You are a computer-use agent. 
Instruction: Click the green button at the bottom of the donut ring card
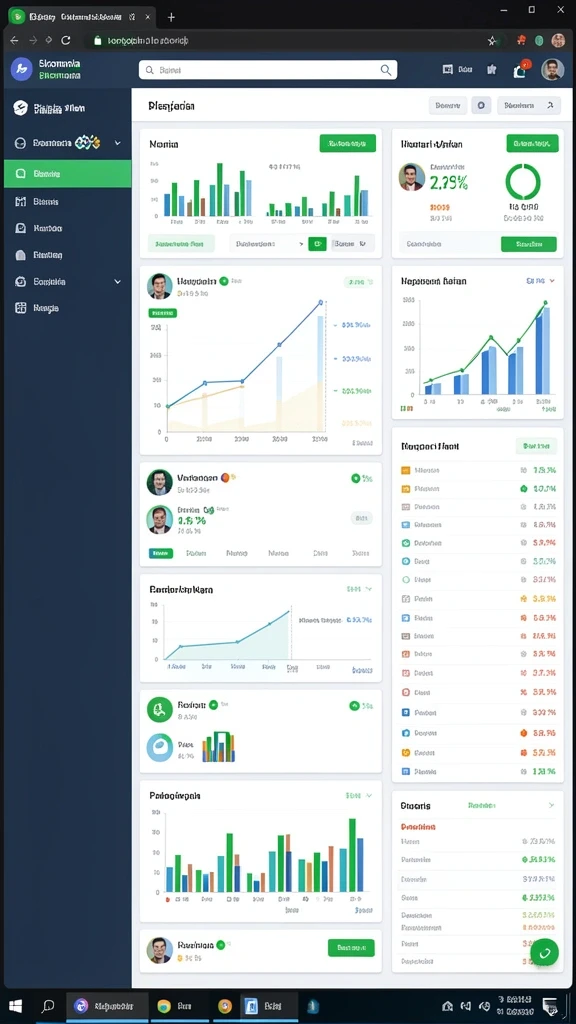[x=528, y=244]
